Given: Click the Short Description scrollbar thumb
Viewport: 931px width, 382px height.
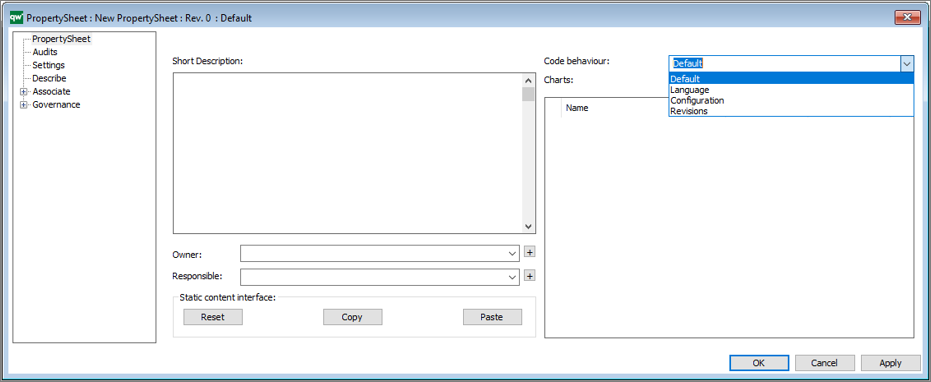Looking at the screenshot, I should point(528,94).
